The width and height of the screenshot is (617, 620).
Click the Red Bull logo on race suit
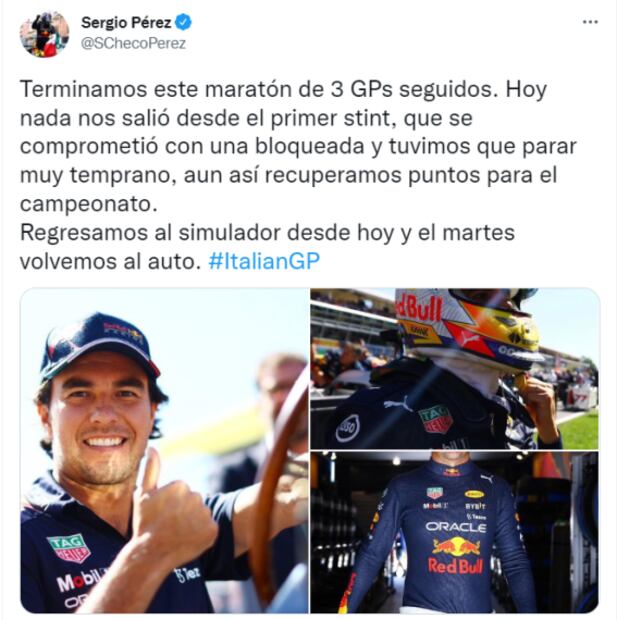(x=456, y=556)
